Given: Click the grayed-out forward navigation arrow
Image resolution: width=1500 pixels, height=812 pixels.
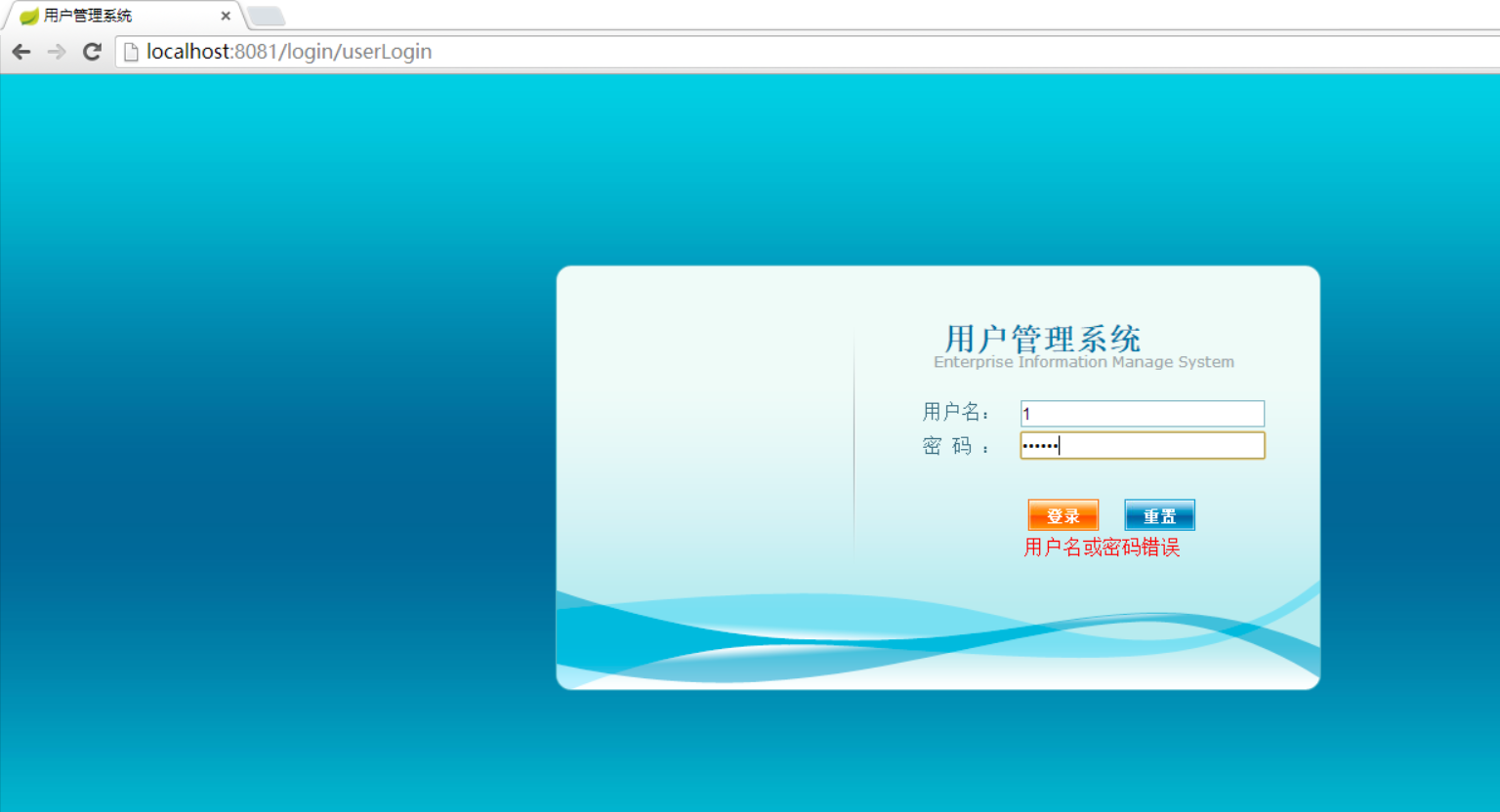Looking at the screenshot, I should tap(56, 52).
